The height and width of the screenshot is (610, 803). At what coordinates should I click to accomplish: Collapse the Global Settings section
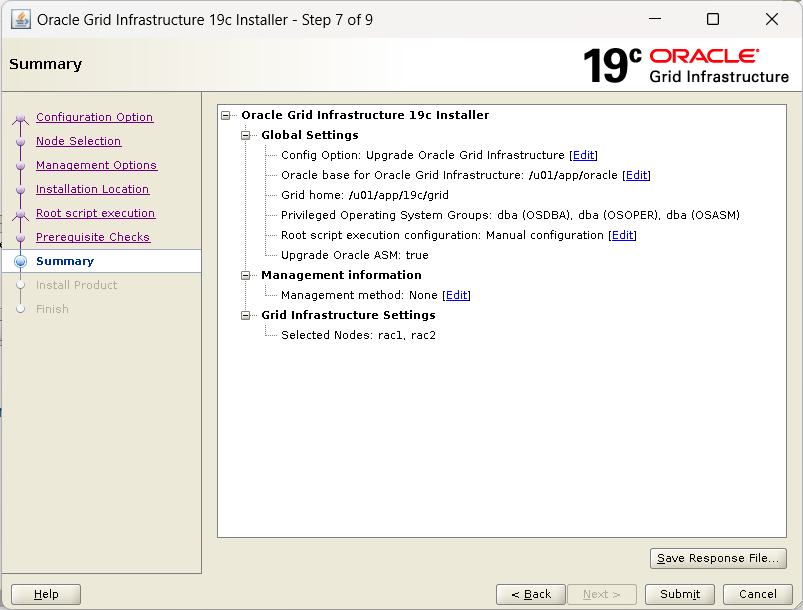(x=246, y=135)
